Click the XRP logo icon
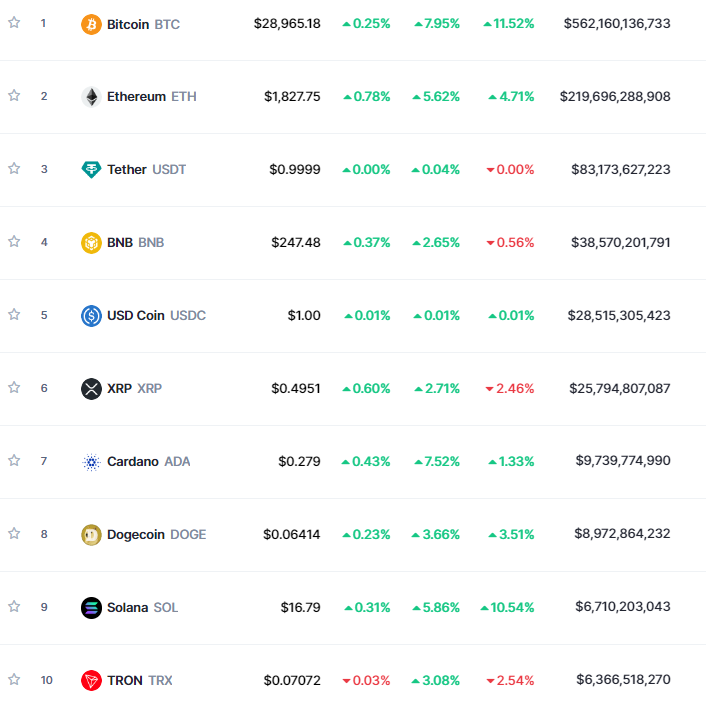 point(91,388)
